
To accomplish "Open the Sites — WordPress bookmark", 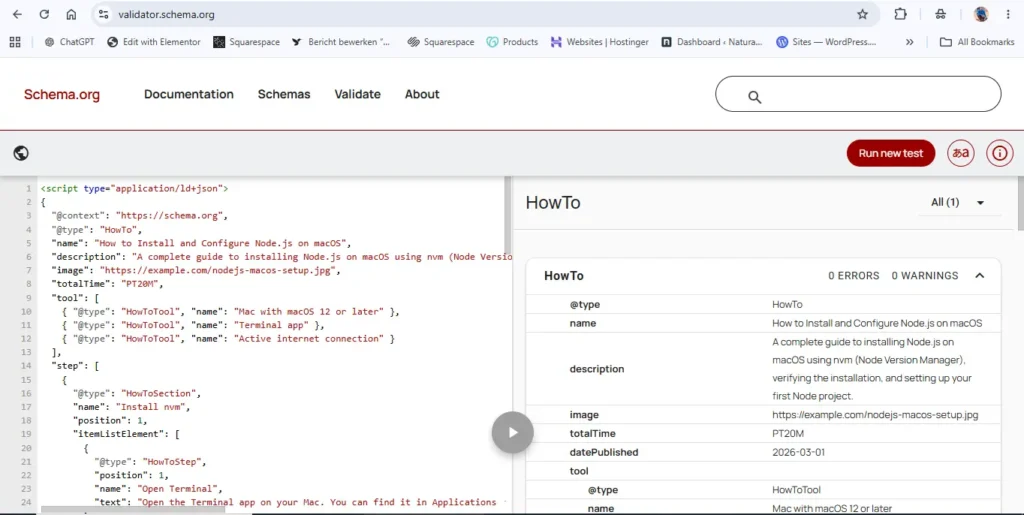I will point(826,42).
